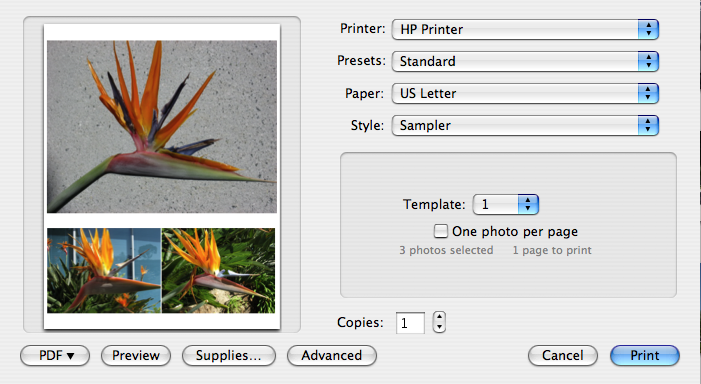Screen dimensions: 701x384
Task: Select the large flower photo on gray pavement
Action: pos(162,127)
